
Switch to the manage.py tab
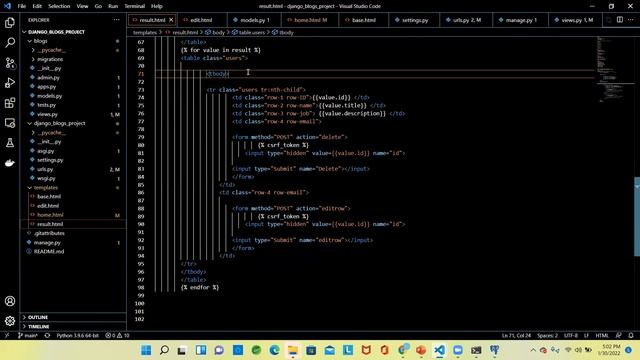[520, 20]
